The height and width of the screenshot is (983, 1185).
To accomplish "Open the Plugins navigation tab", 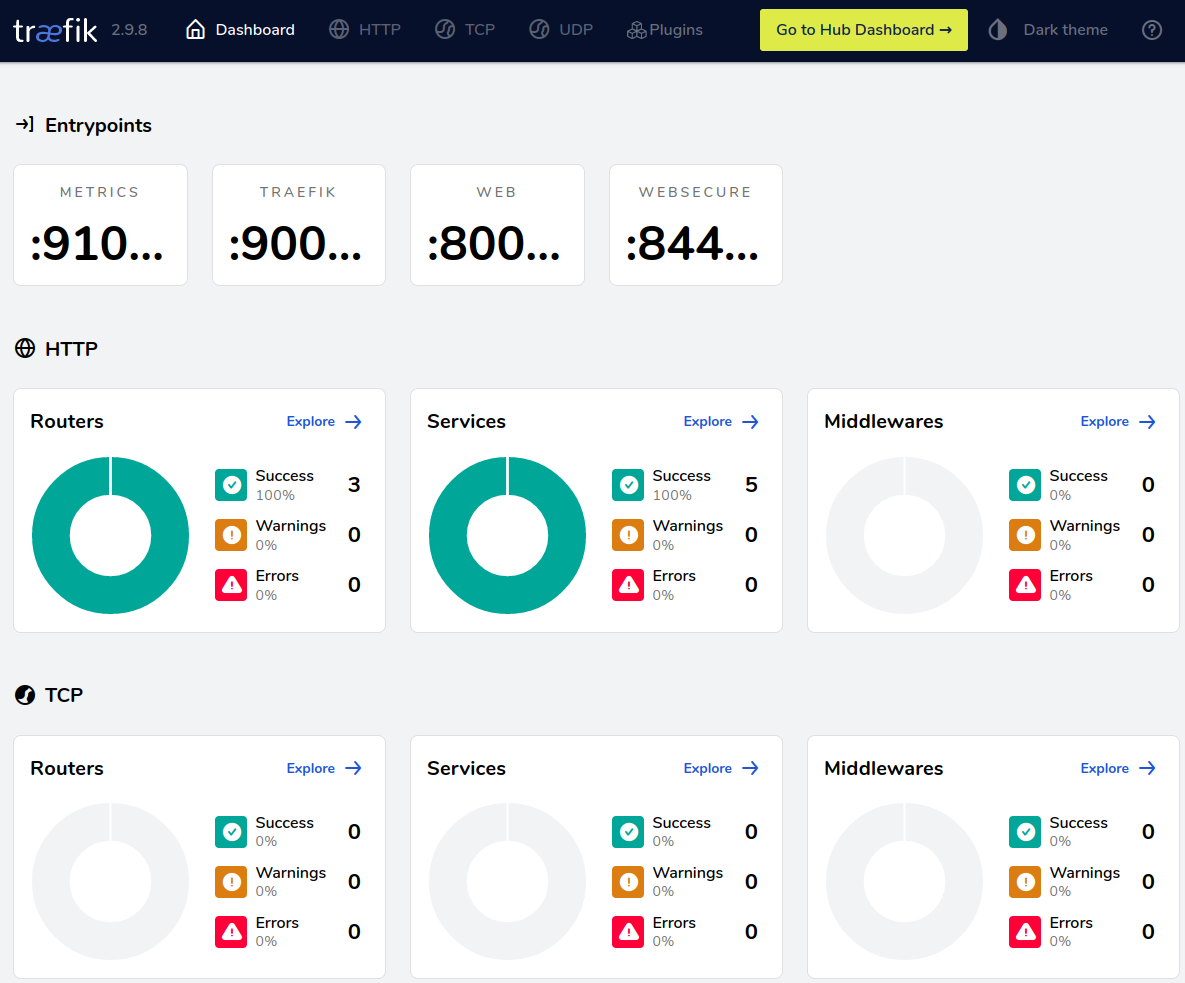I will click(665, 30).
